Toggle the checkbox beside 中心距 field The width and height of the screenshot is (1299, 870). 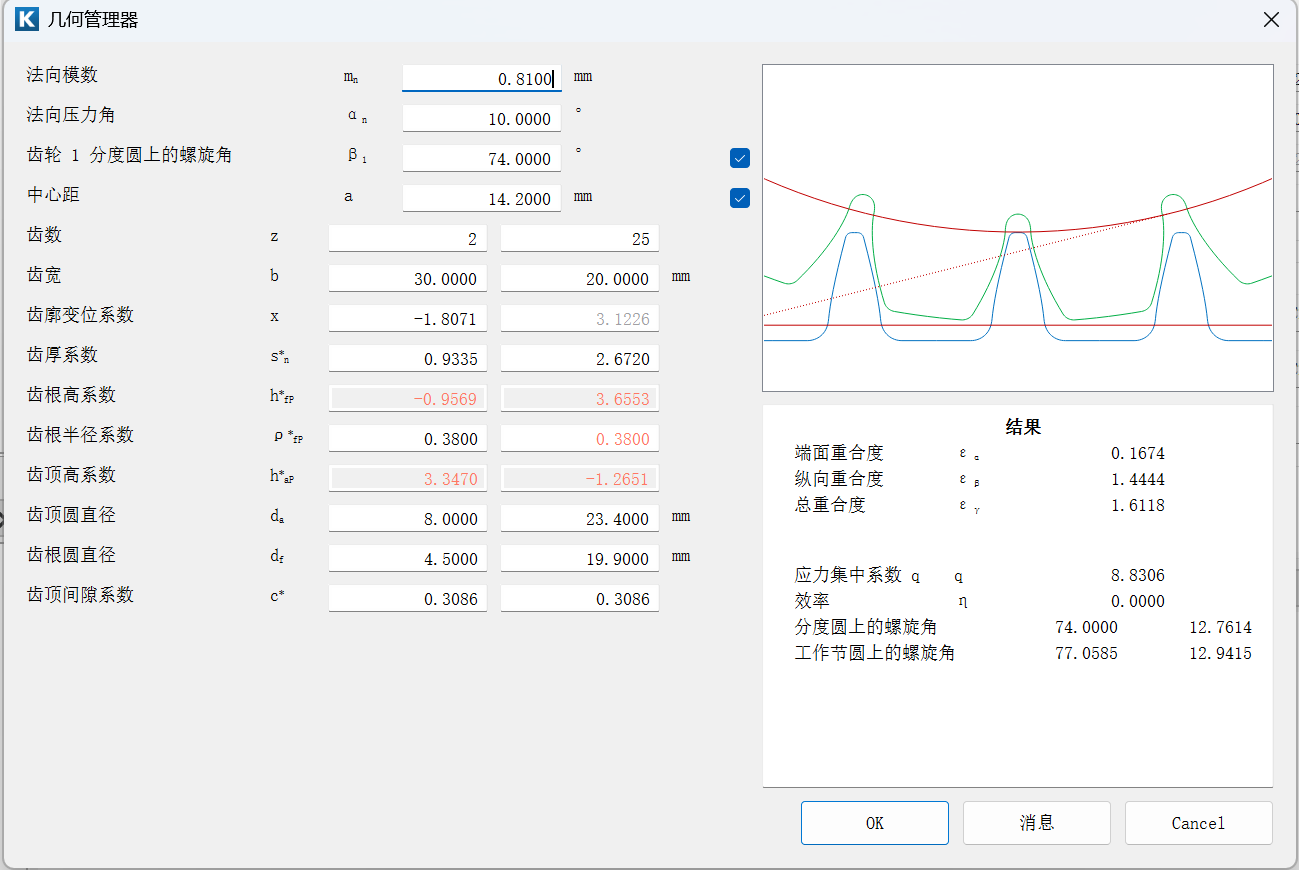pos(740,198)
